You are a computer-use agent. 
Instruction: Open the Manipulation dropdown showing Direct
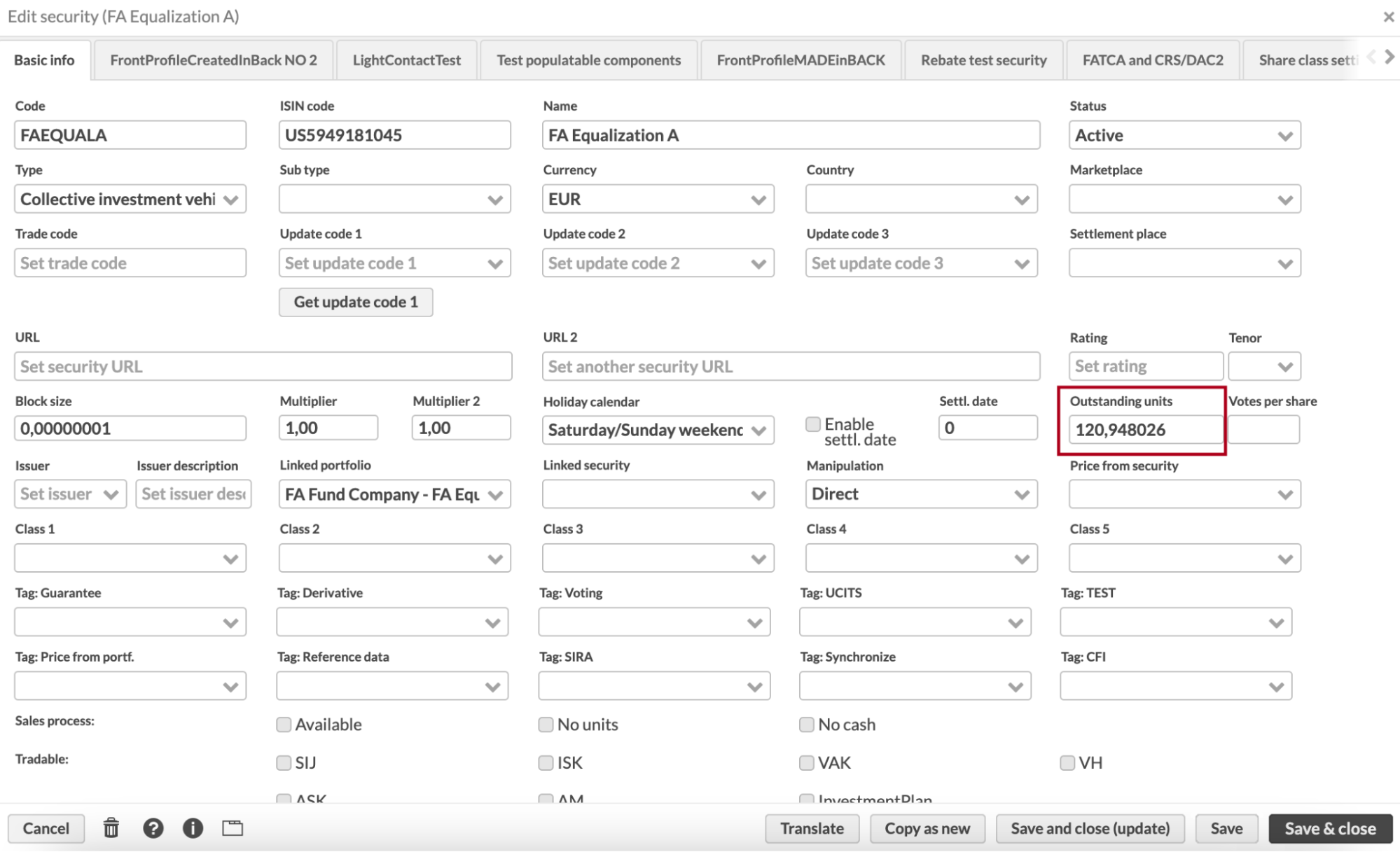[x=921, y=494]
